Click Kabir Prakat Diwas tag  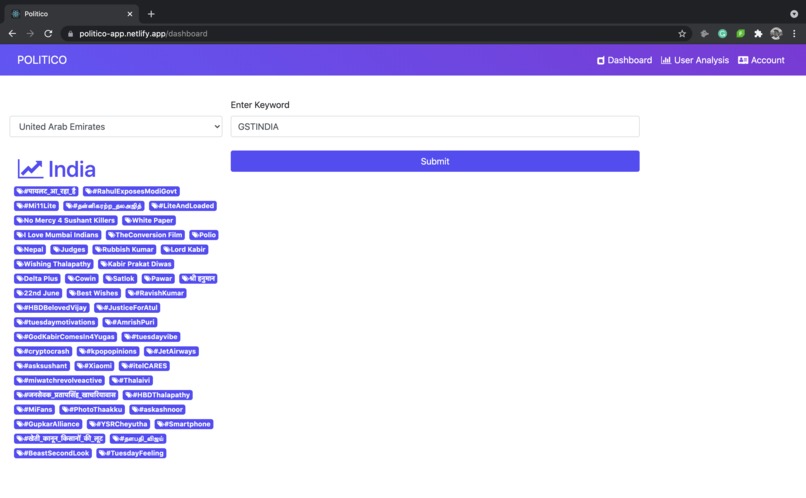(x=136, y=264)
